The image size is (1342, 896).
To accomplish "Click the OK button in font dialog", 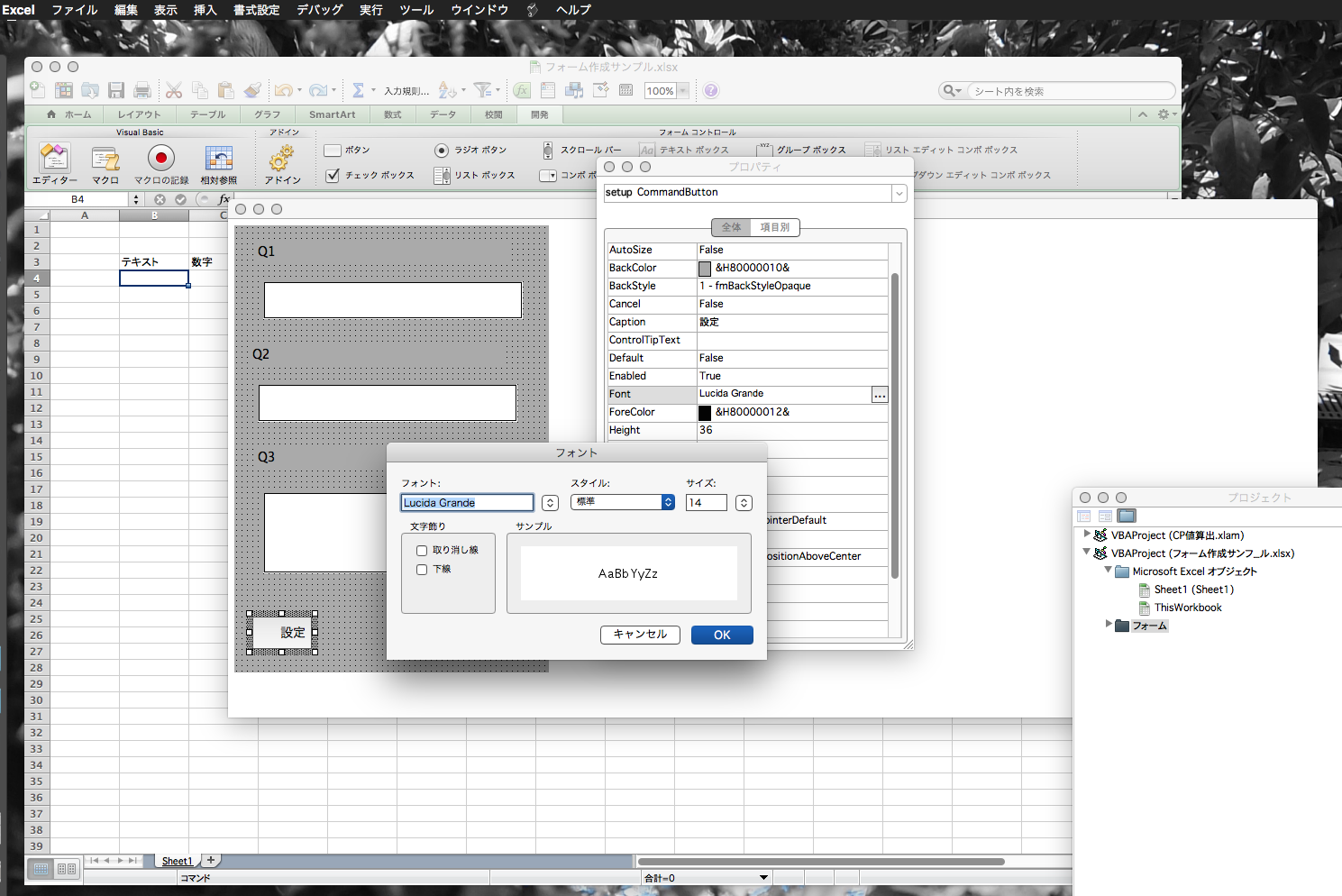I will point(722,635).
